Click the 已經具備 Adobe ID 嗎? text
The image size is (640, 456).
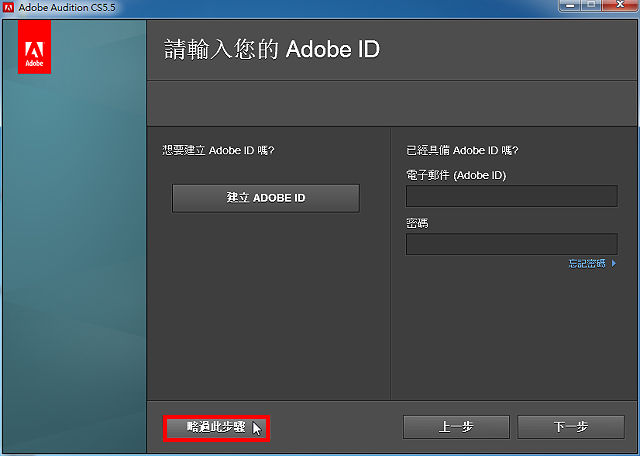(462, 150)
